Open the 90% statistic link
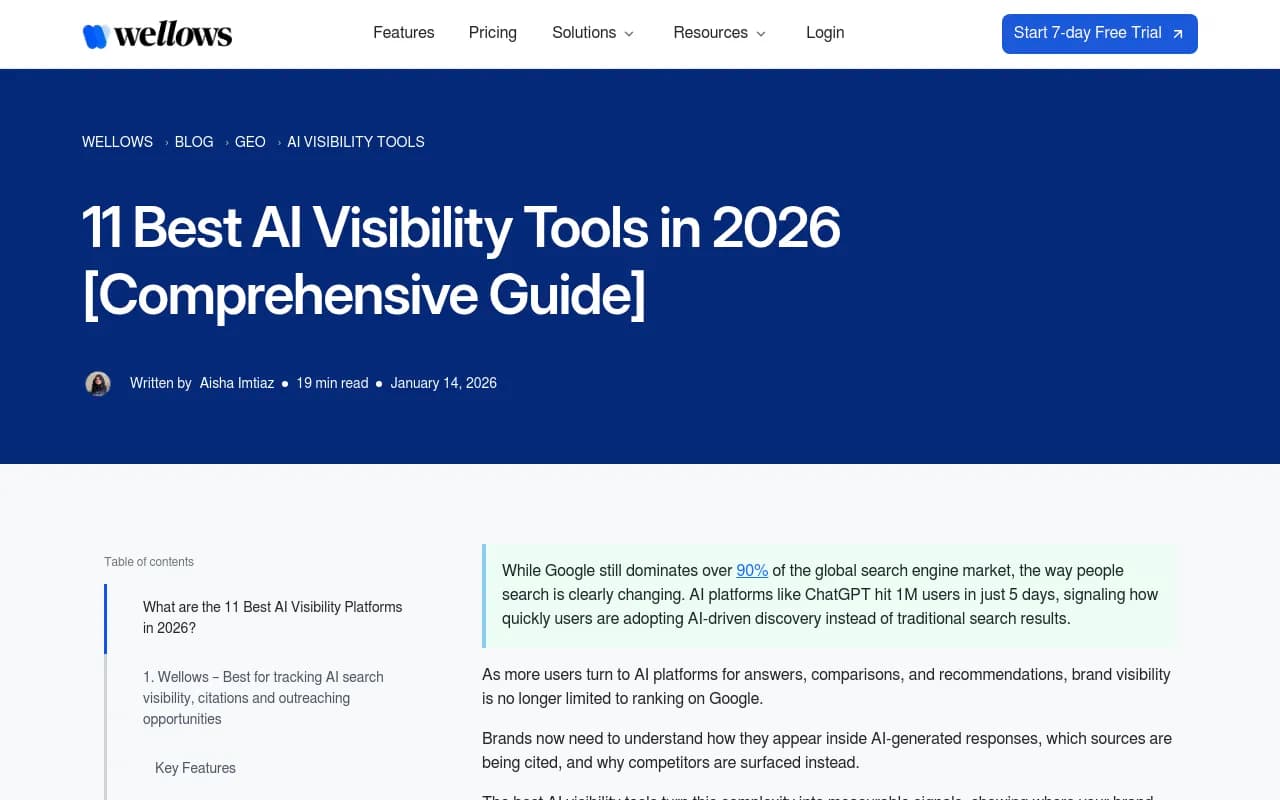 pyautogui.click(x=752, y=570)
